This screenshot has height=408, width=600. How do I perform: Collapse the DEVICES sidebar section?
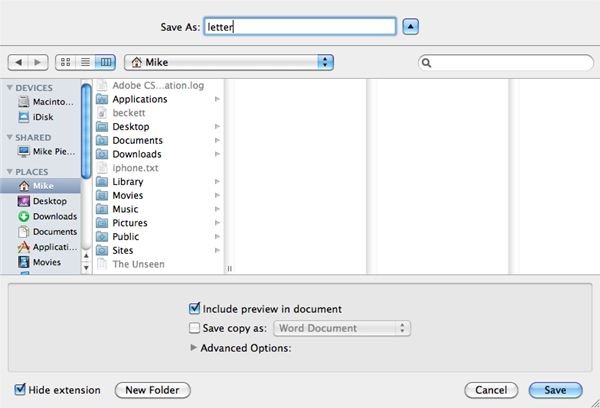pyautogui.click(x=10, y=88)
